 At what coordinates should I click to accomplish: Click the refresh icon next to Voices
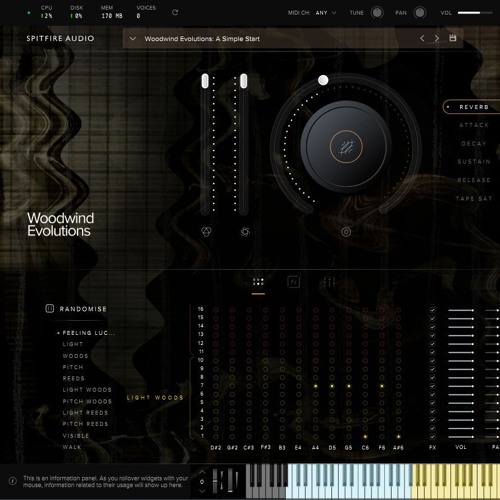pos(175,13)
